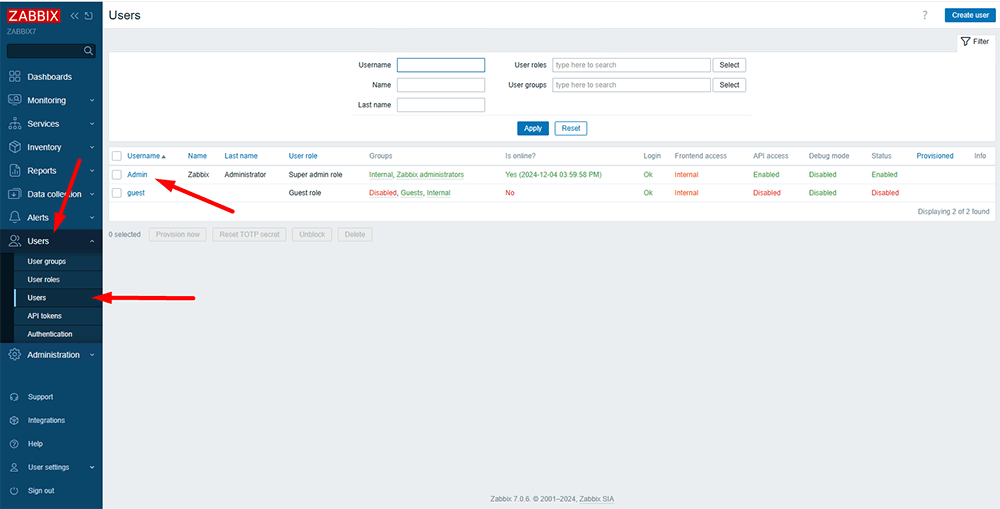
Task: Click the Filter funnel icon
Action: pyautogui.click(x=965, y=41)
